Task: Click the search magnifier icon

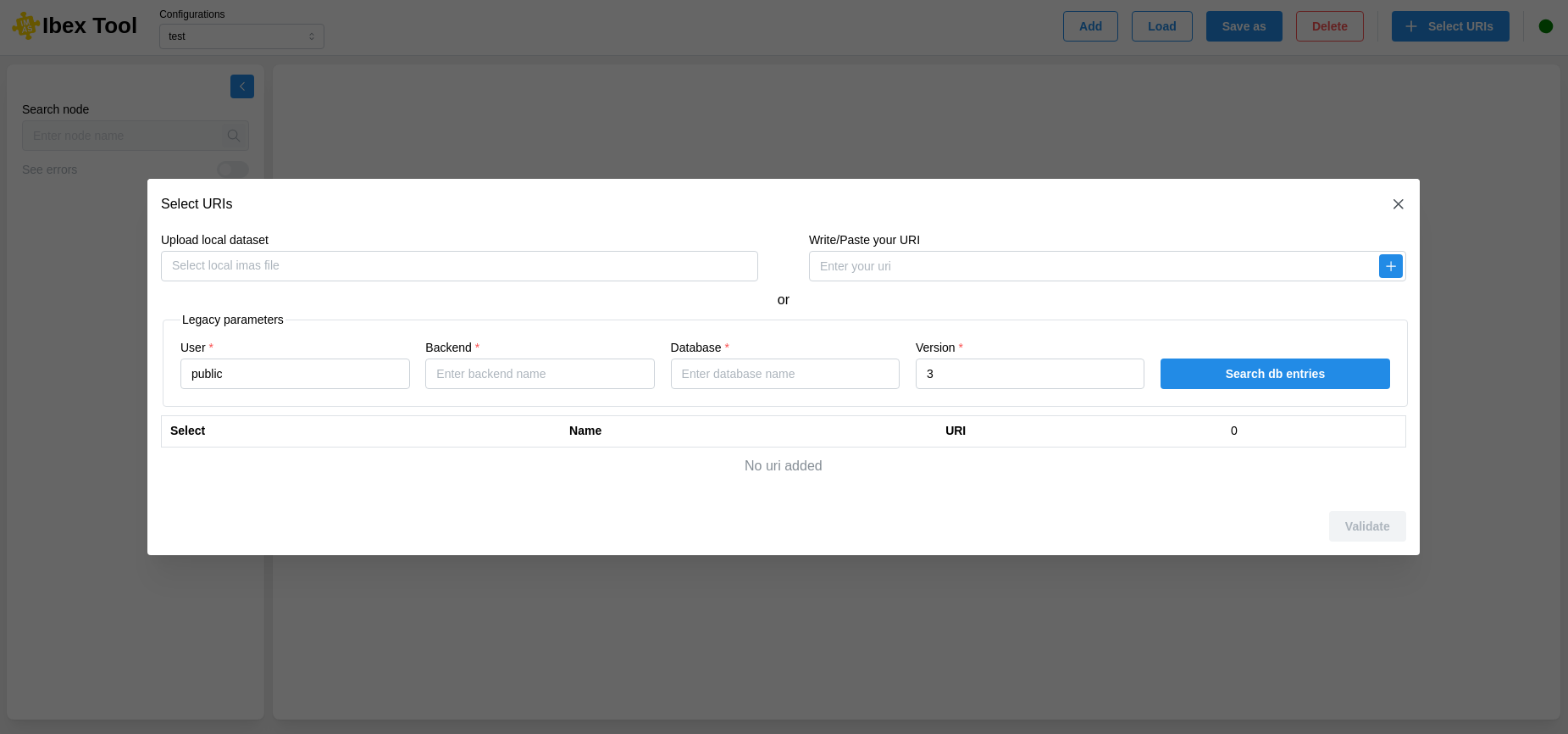Action: click(234, 136)
